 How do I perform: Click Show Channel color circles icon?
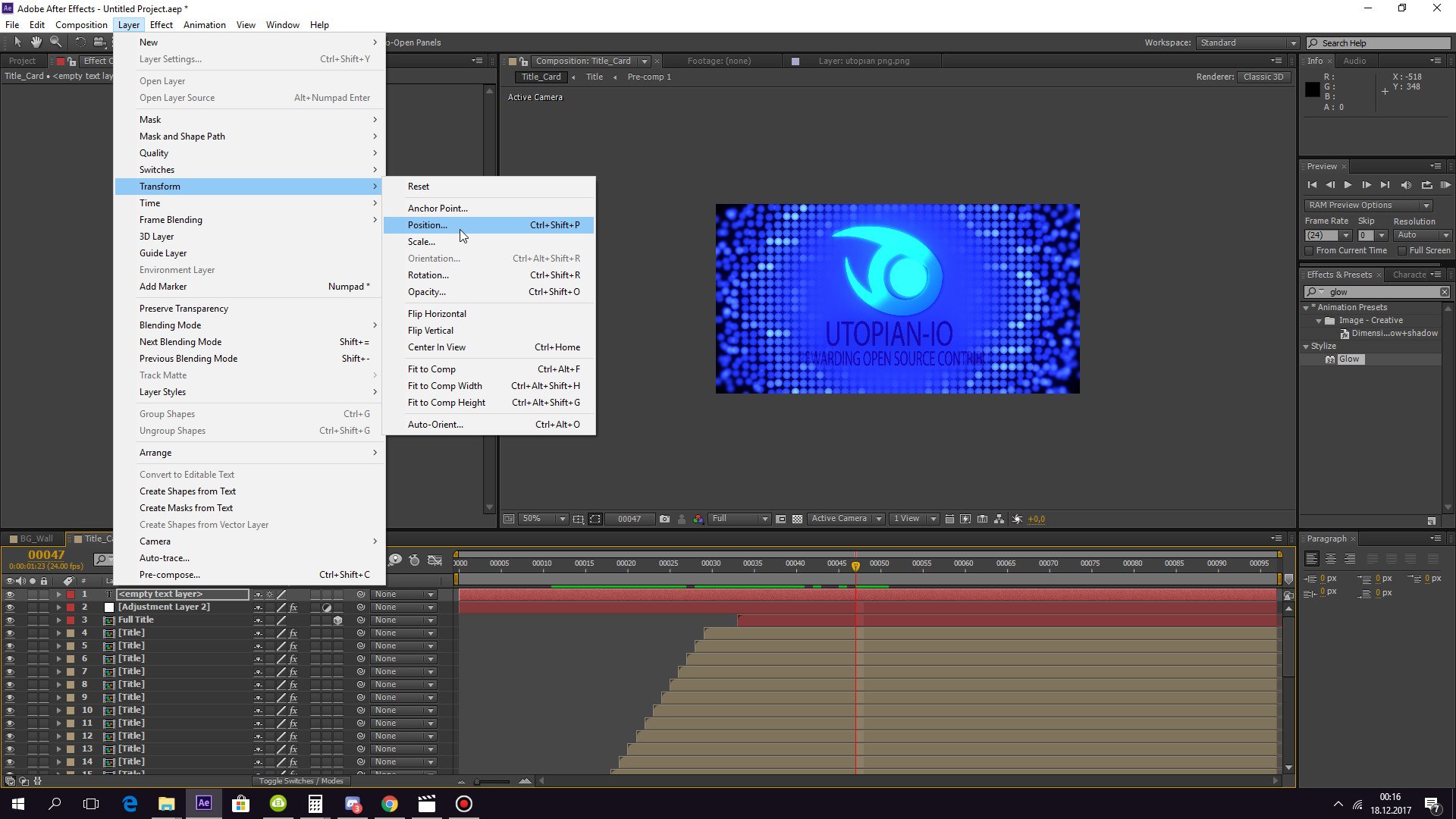pyautogui.click(x=698, y=519)
